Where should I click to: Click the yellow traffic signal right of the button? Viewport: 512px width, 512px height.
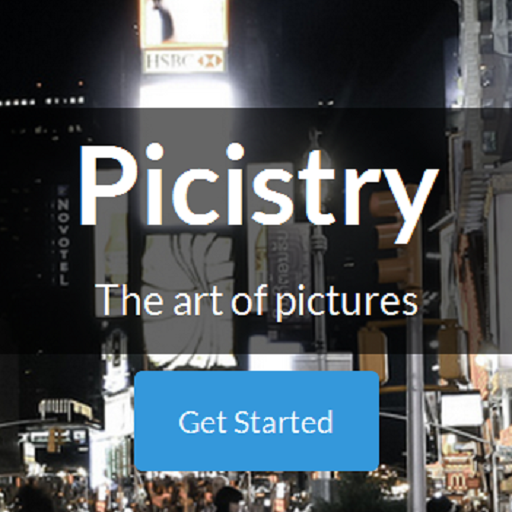[373, 353]
